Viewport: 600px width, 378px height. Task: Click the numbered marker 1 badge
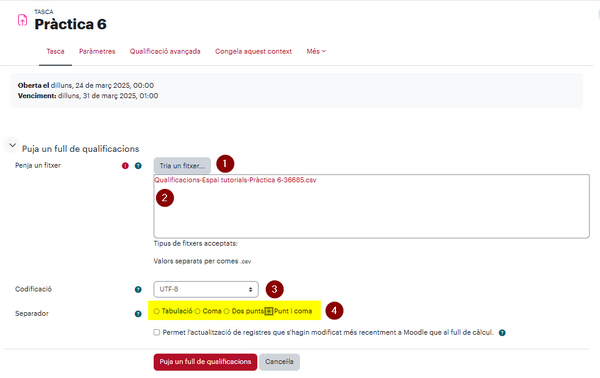[225, 164]
